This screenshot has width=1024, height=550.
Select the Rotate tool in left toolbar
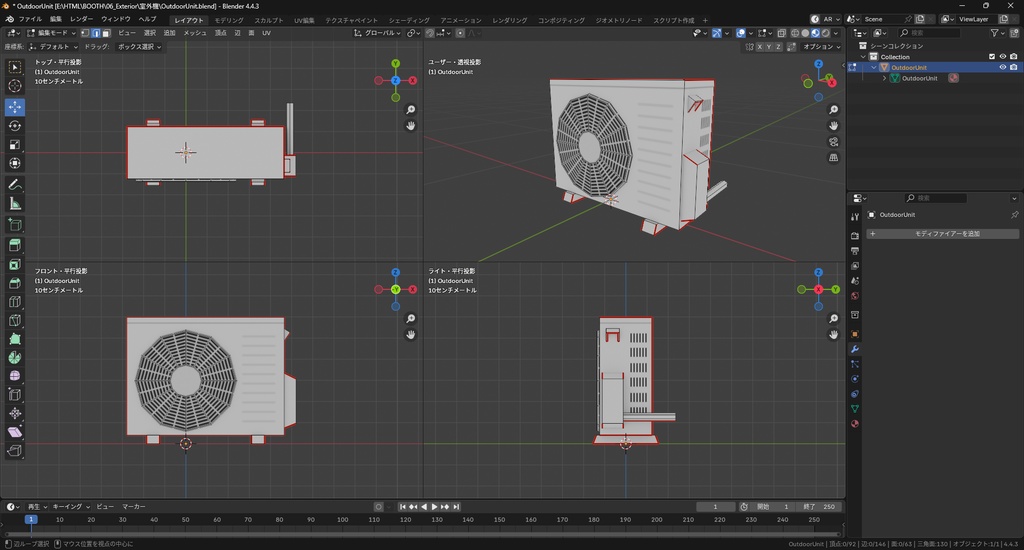15,126
